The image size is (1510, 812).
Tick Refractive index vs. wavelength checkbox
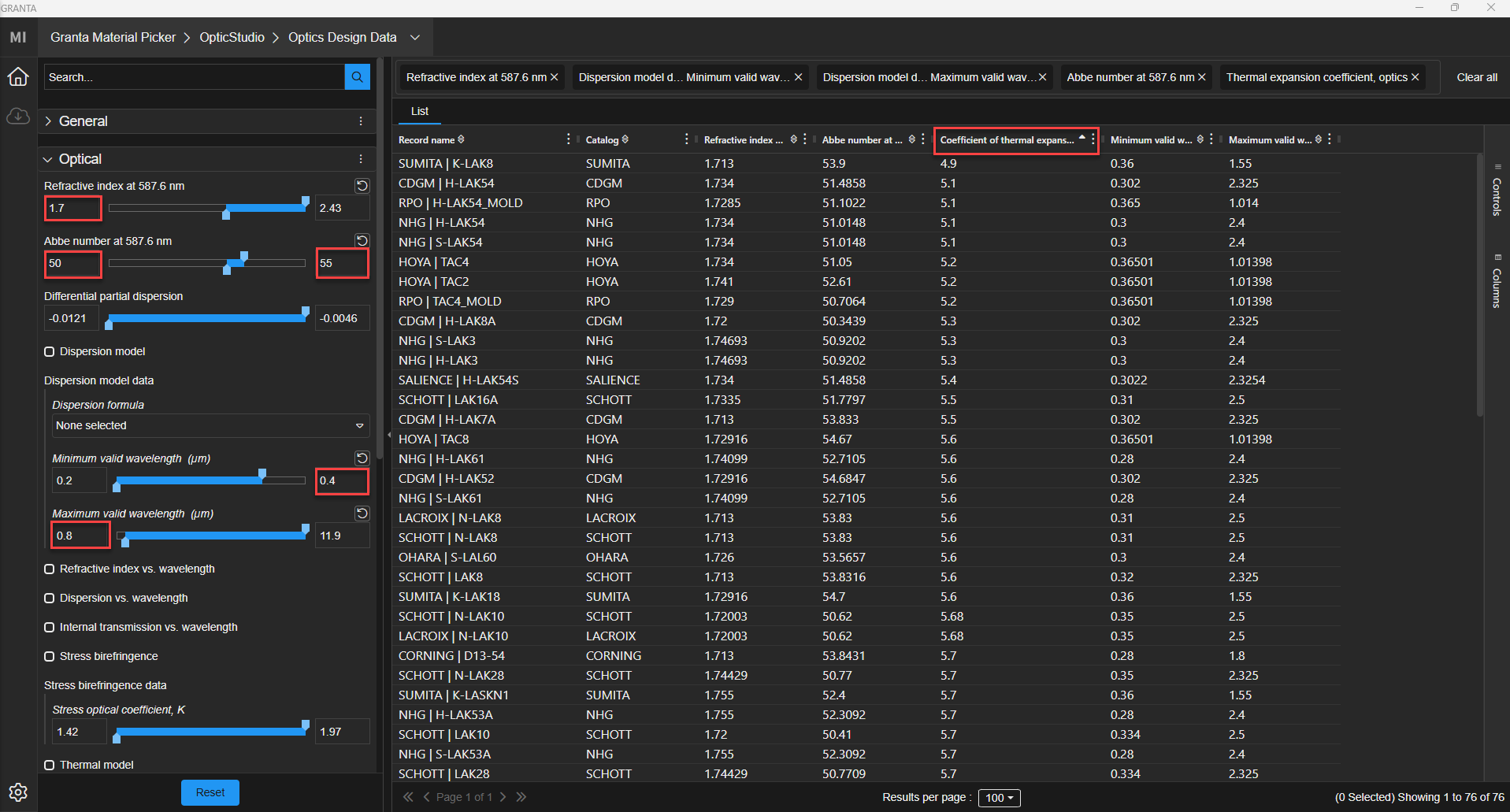tap(50, 569)
